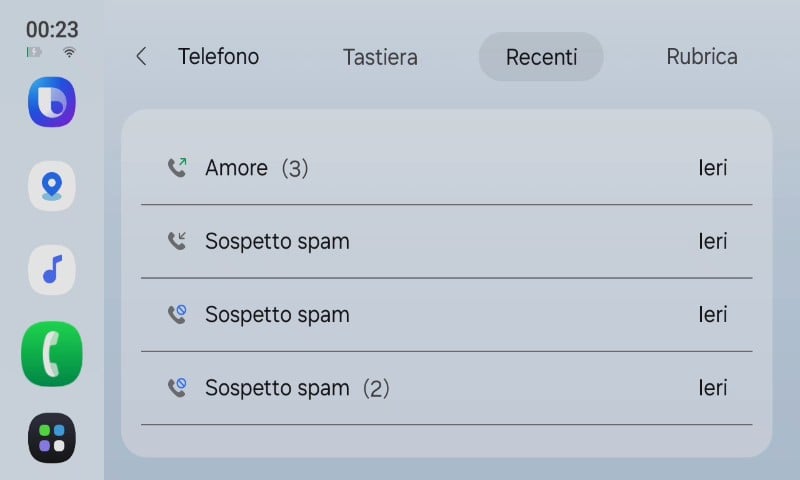Tap the green Phone app icon
Screen dimensions: 800x480
[51, 354]
